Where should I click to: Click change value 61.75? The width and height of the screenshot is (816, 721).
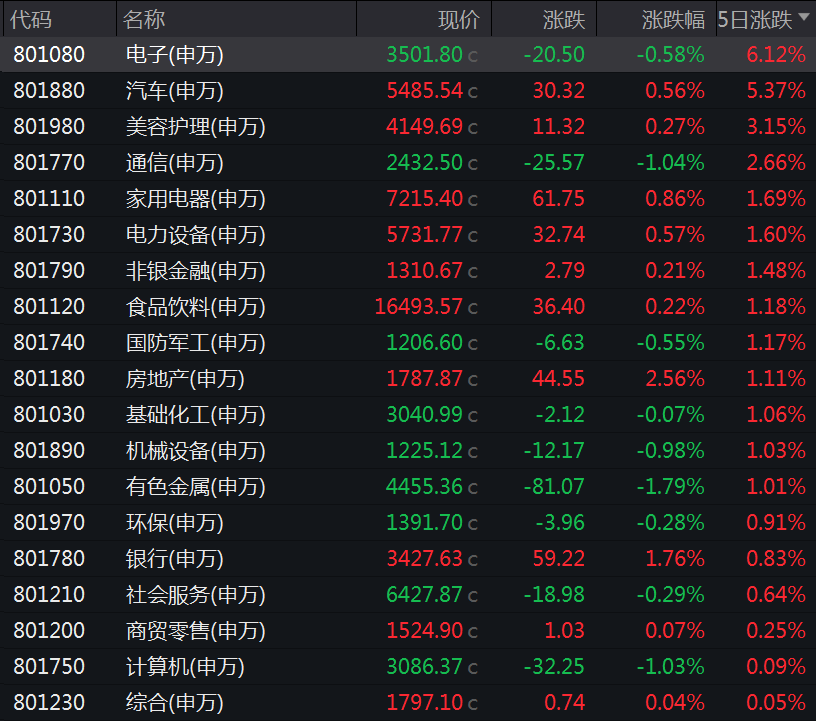click(558, 198)
